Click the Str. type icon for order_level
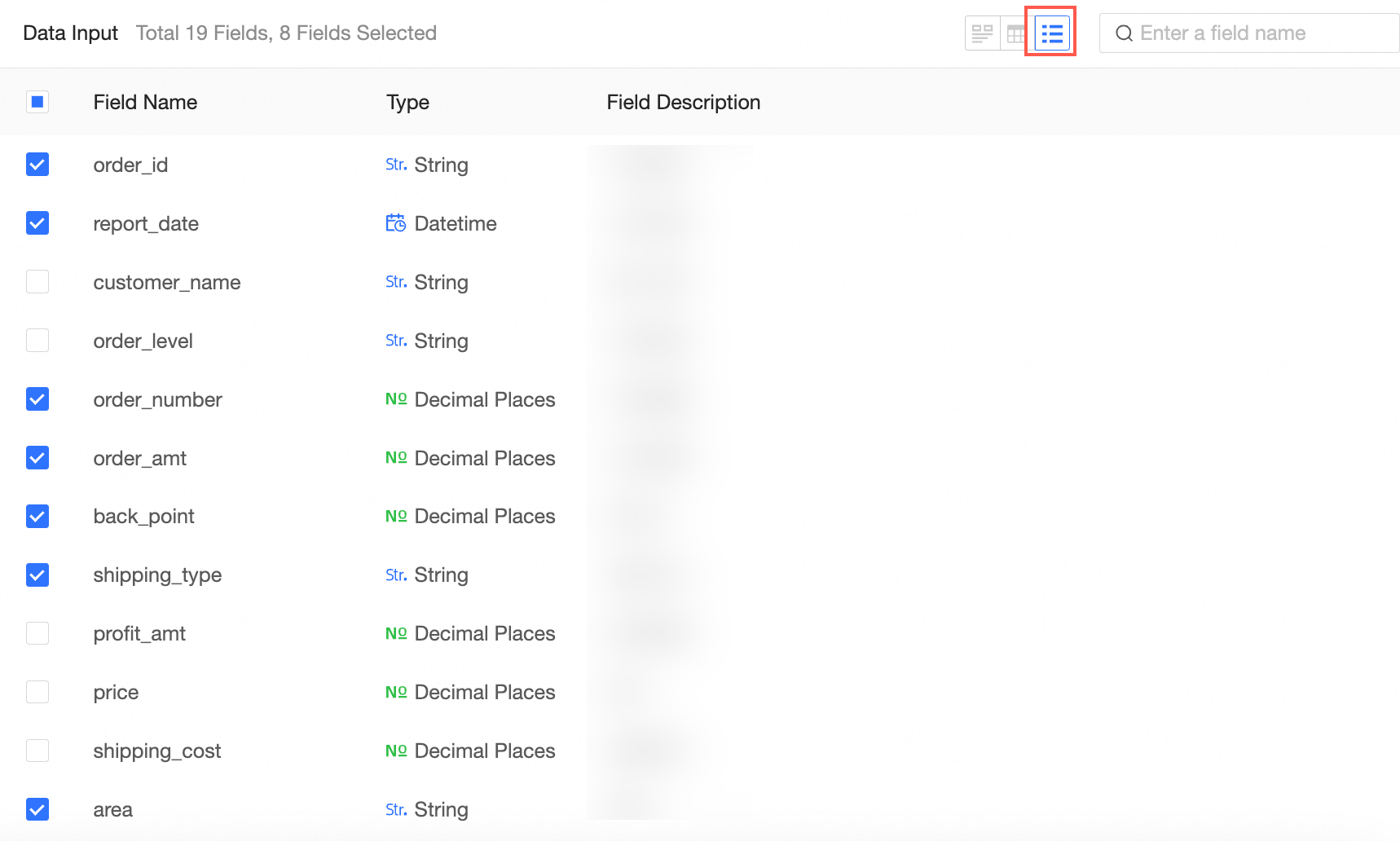This screenshot has height=841, width=1400. 396,341
